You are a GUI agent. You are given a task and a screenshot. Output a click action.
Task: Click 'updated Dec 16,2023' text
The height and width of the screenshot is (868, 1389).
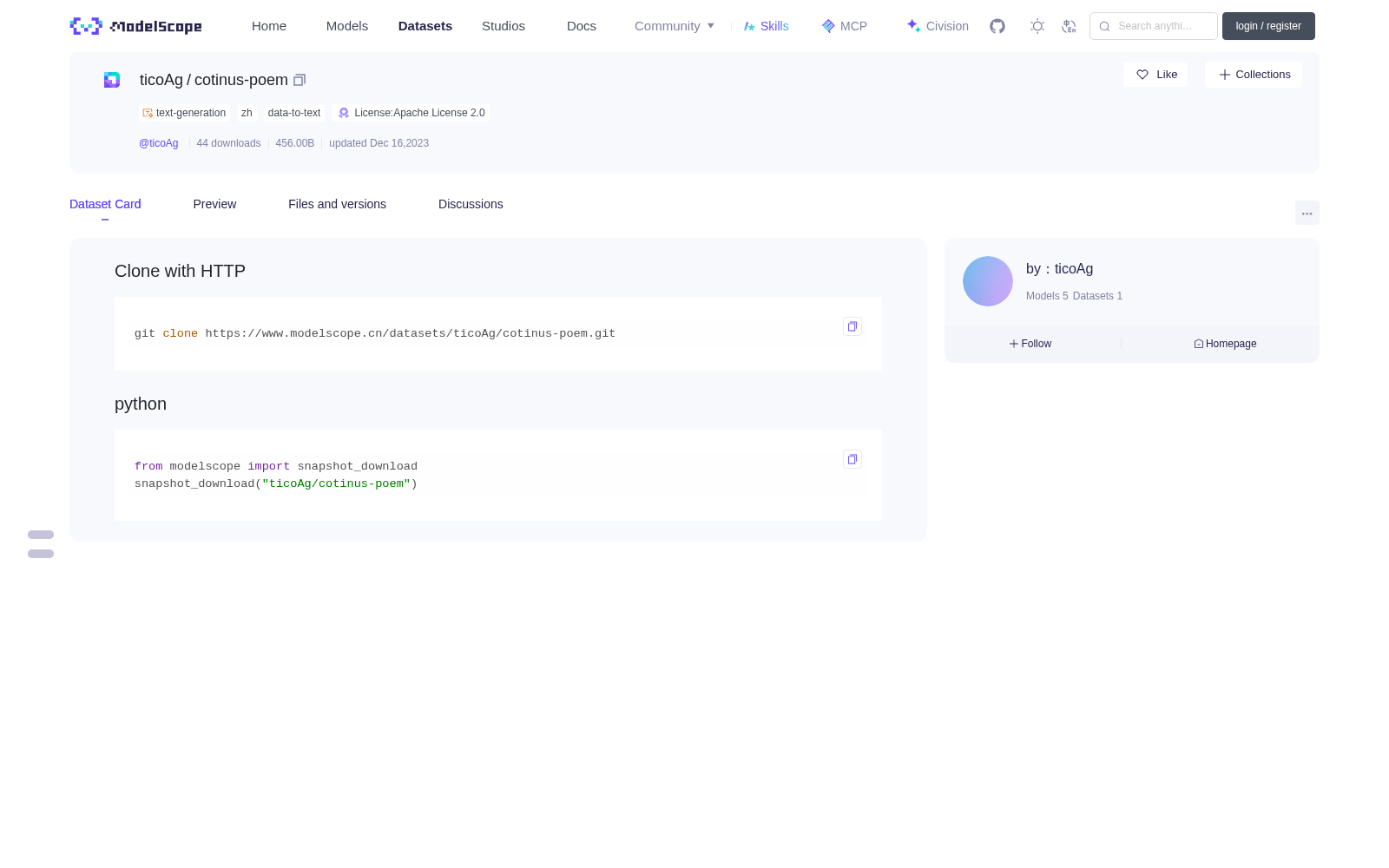tap(379, 143)
